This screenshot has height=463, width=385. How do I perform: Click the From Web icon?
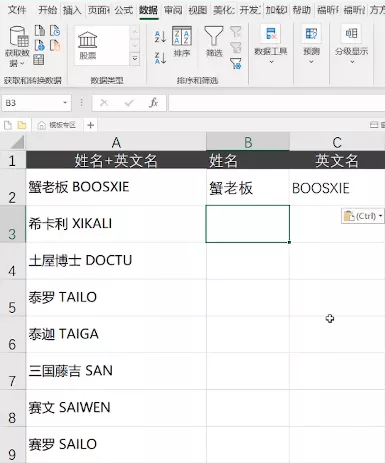click(40, 45)
